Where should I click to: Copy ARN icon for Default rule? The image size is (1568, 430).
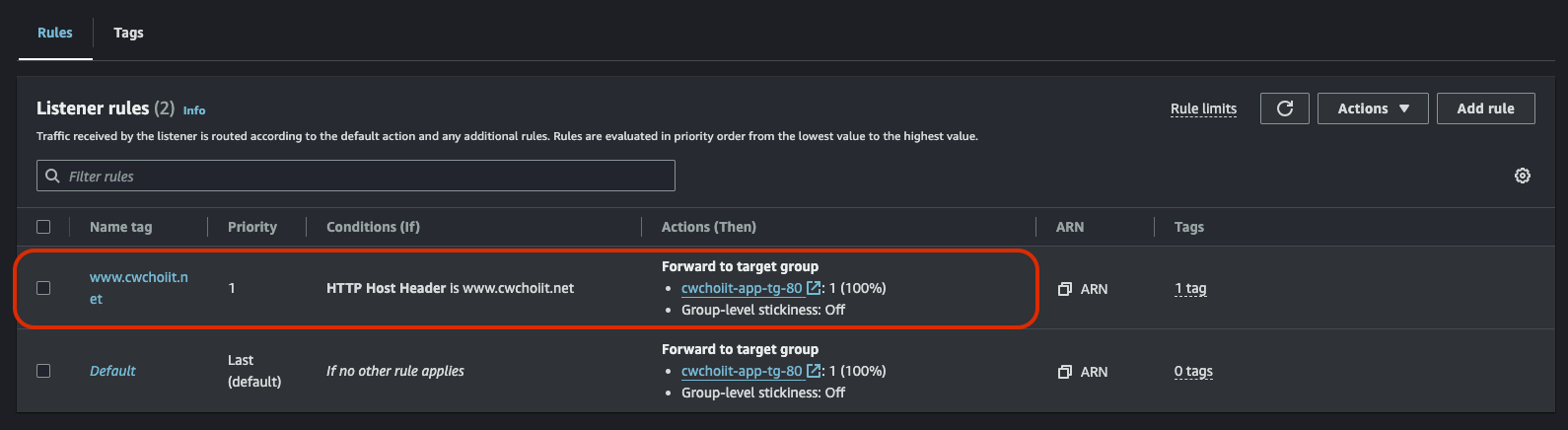click(x=1065, y=372)
